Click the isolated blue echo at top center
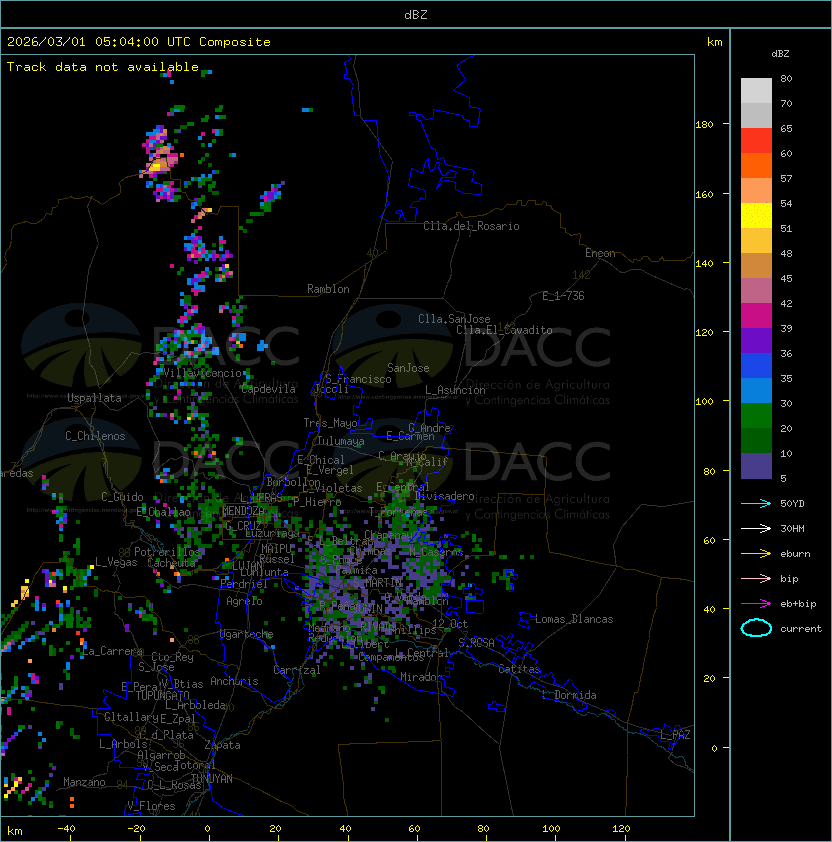 [x=307, y=110]
